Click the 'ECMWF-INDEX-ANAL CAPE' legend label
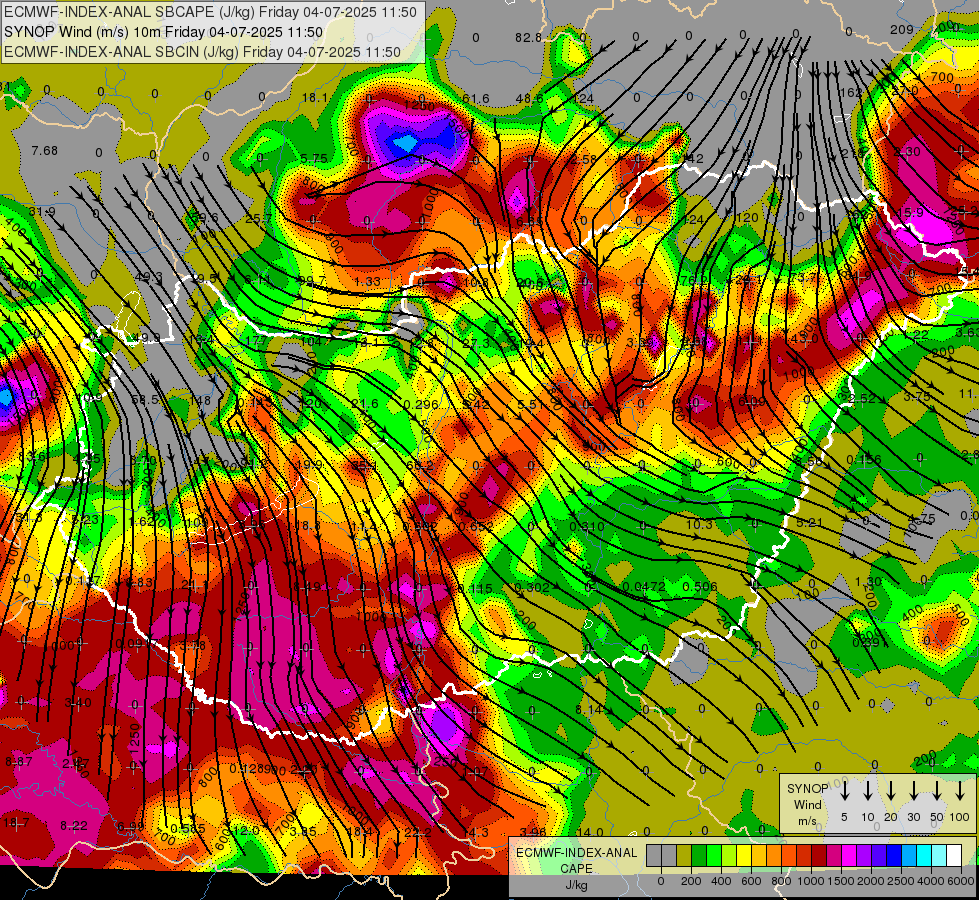979x900 pixels. [576, 860]
